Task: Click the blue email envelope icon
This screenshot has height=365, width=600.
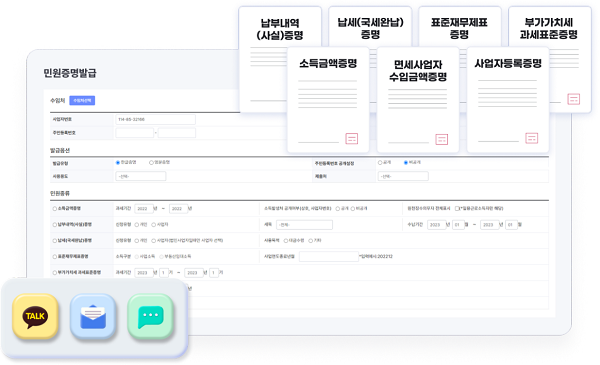Action: point(93,316)
